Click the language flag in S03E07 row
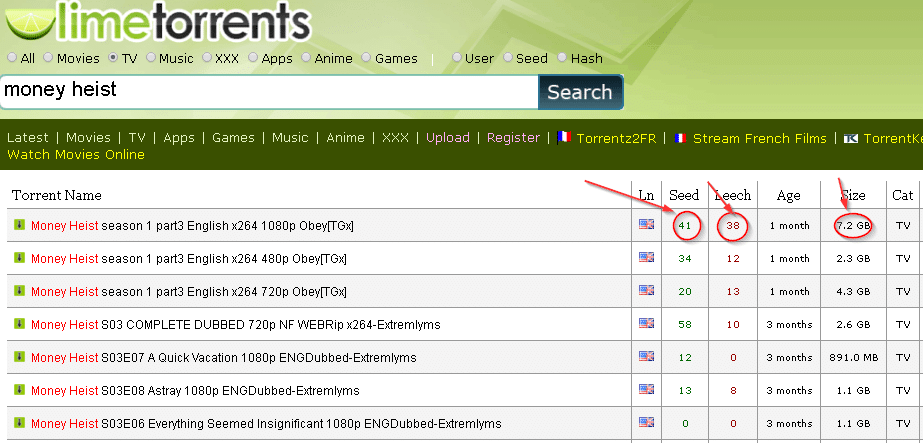The height and width of the screenshot is (443, 923). point(646,356)
